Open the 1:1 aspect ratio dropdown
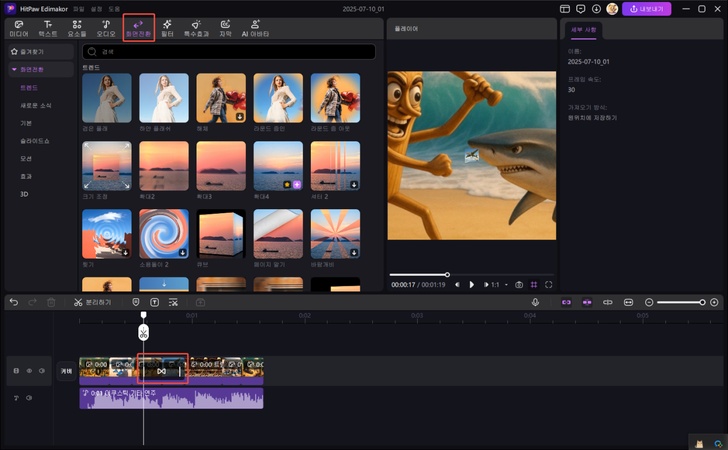This screenshot has height=450, width=728. pos(500,285)
